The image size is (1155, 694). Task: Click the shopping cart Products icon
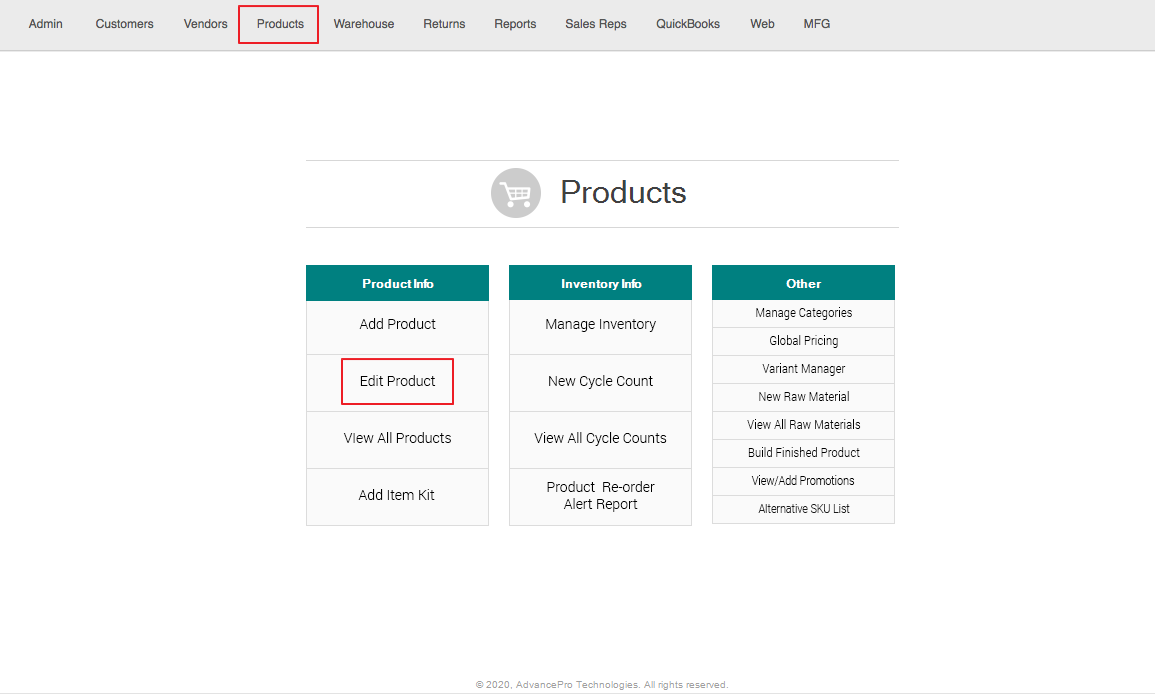pyautogui.click(x=515, y=193)
